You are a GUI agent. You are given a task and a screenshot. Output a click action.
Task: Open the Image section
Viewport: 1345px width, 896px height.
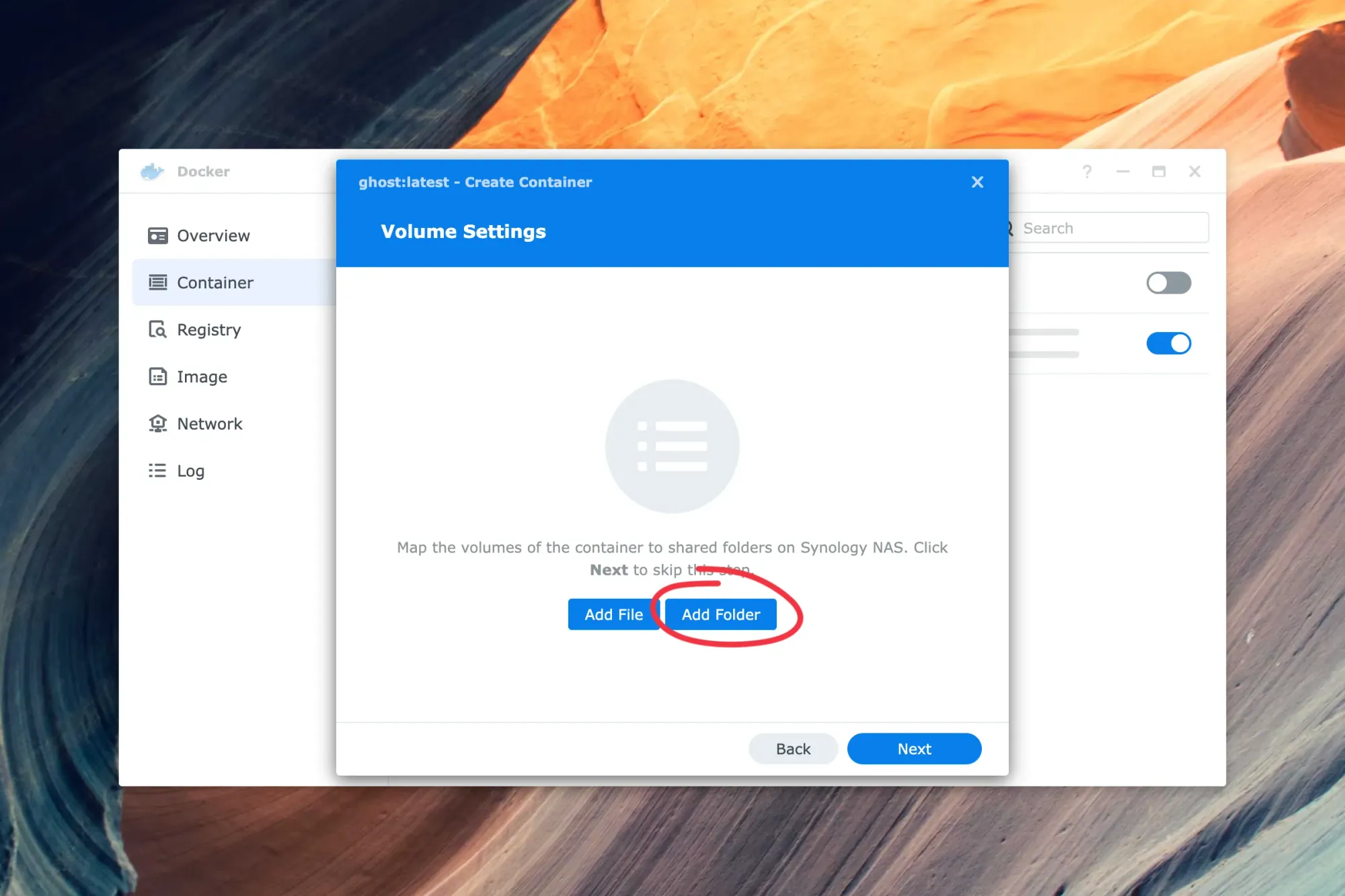[x=202, y=376]
